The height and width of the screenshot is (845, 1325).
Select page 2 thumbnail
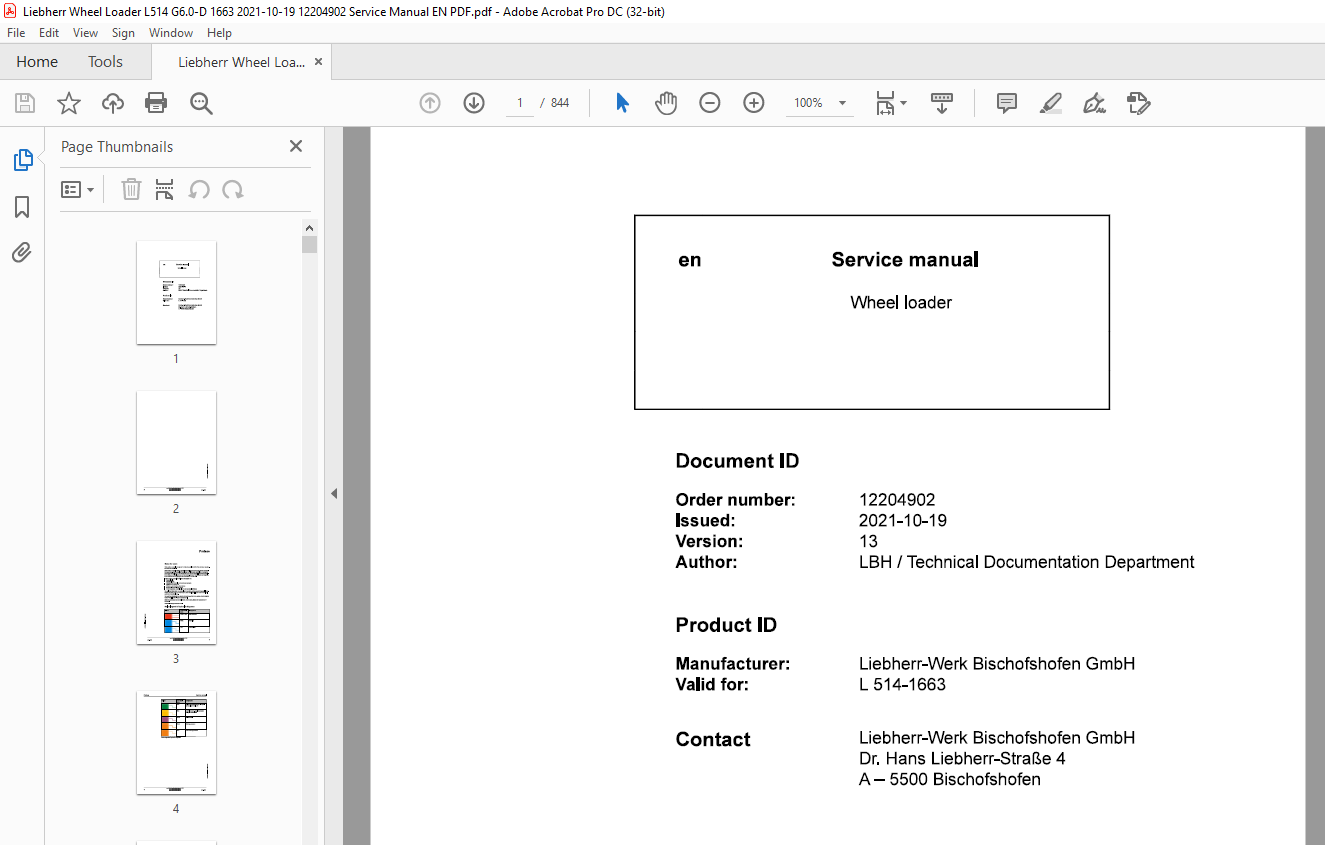176,442
